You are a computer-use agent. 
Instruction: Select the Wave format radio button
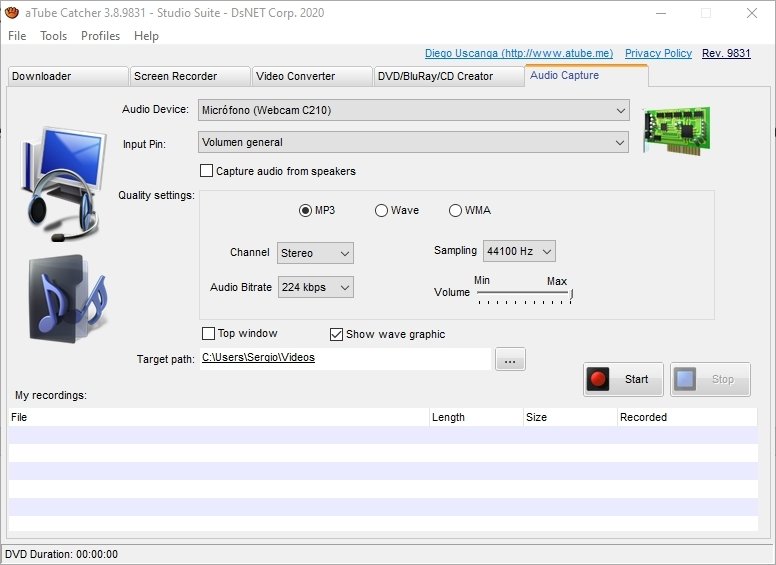(381, 210)
